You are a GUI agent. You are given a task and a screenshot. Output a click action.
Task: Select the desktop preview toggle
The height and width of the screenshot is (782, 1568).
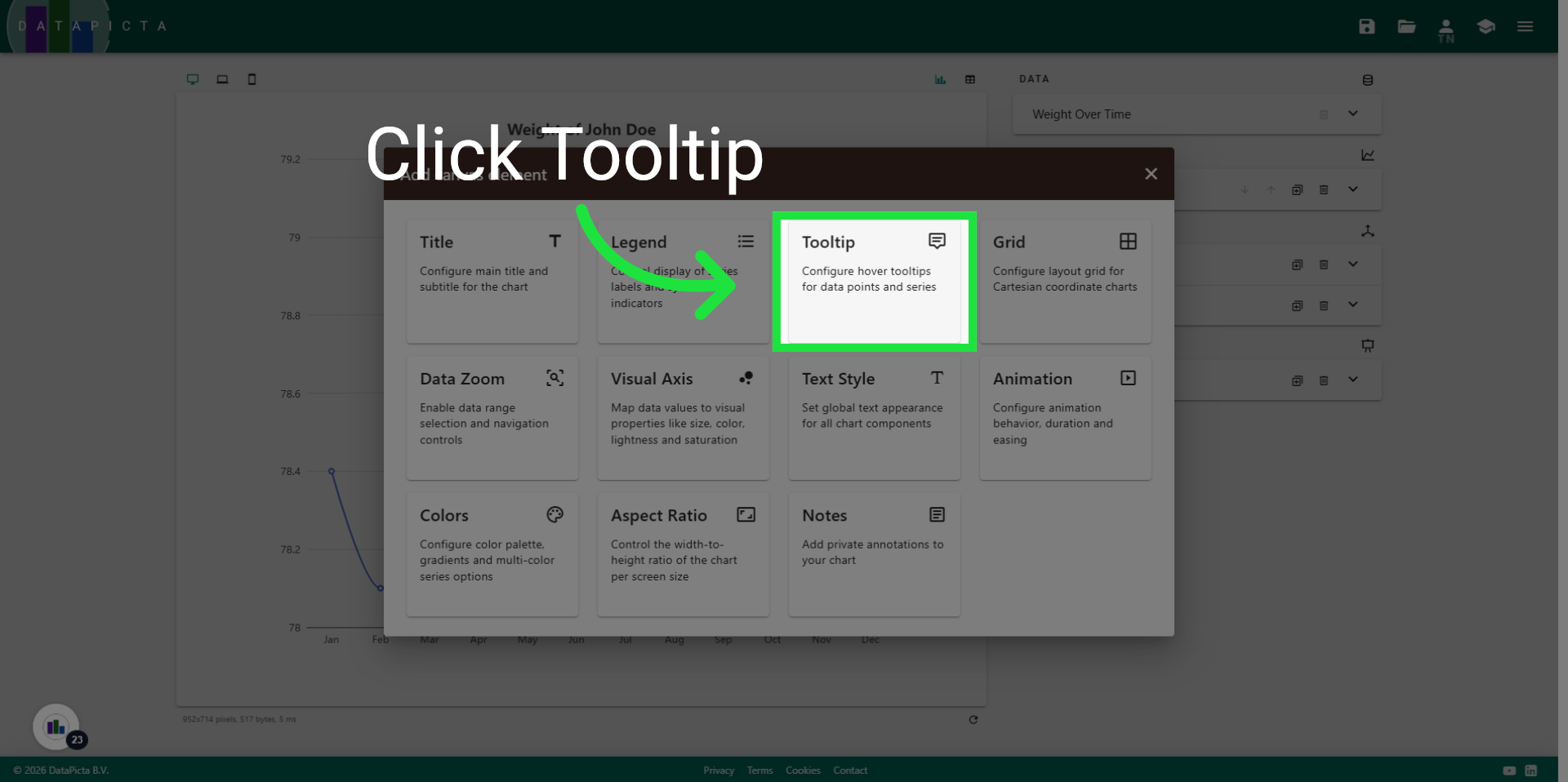click(x=193, y=79)
